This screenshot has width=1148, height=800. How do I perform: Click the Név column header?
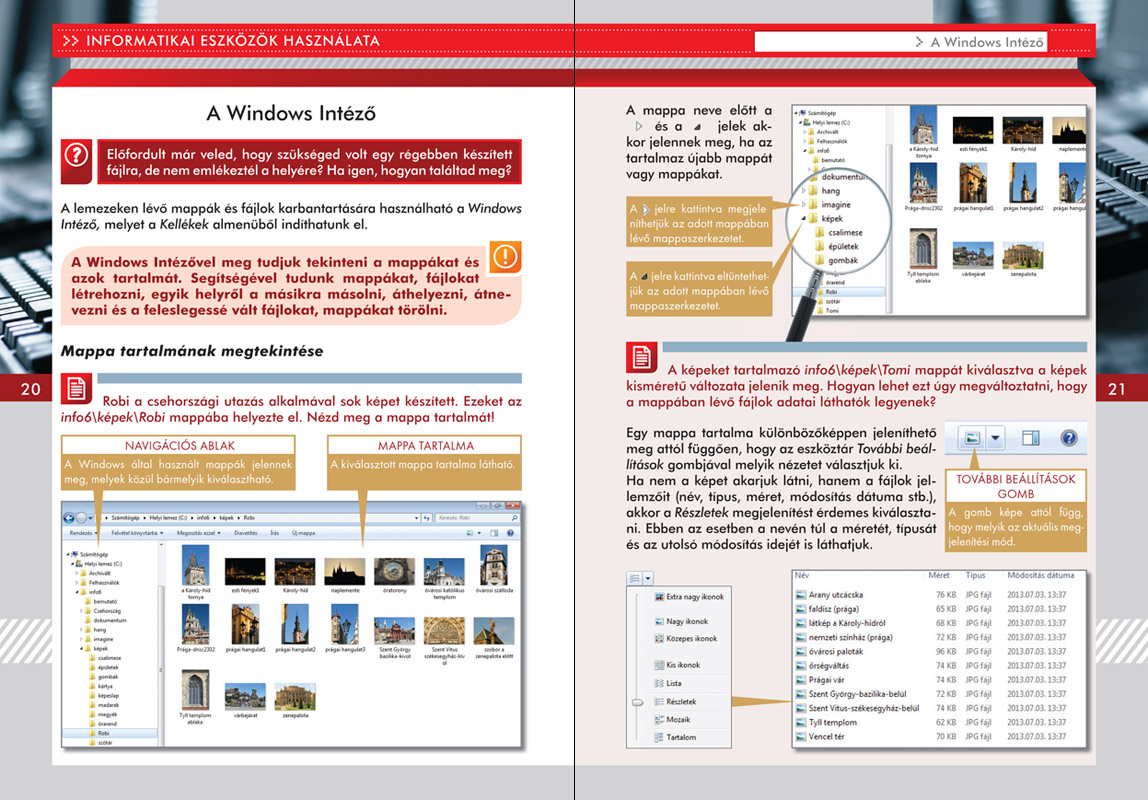802,576
